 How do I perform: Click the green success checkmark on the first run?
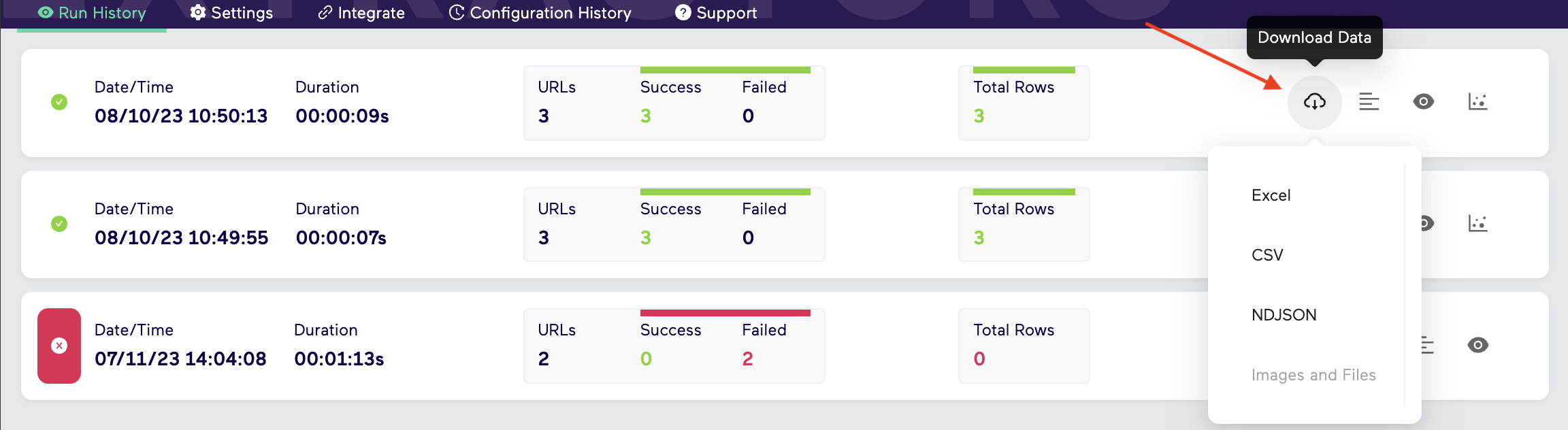click(59, 102)
